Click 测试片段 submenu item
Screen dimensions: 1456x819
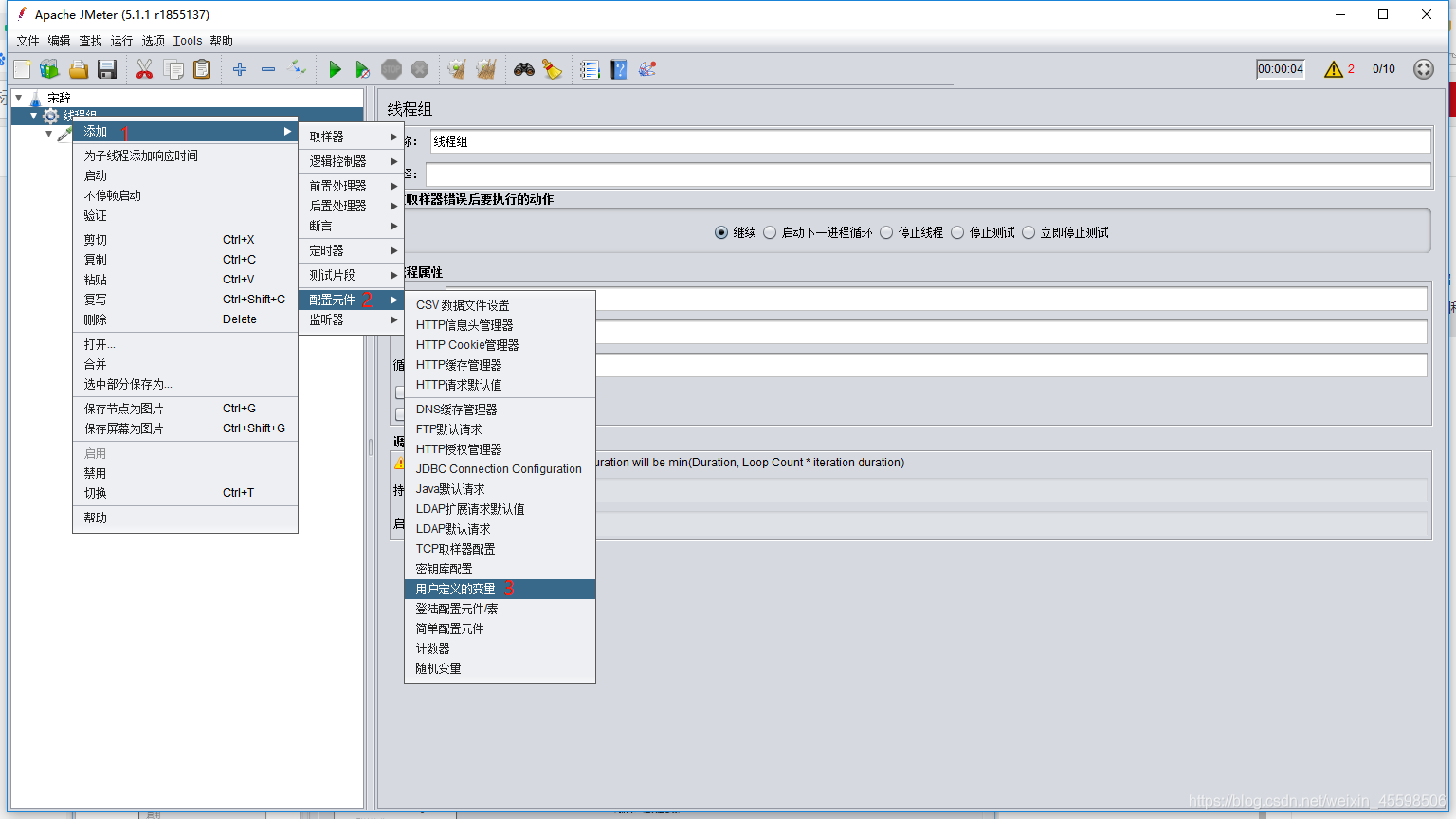click(352, 275)
